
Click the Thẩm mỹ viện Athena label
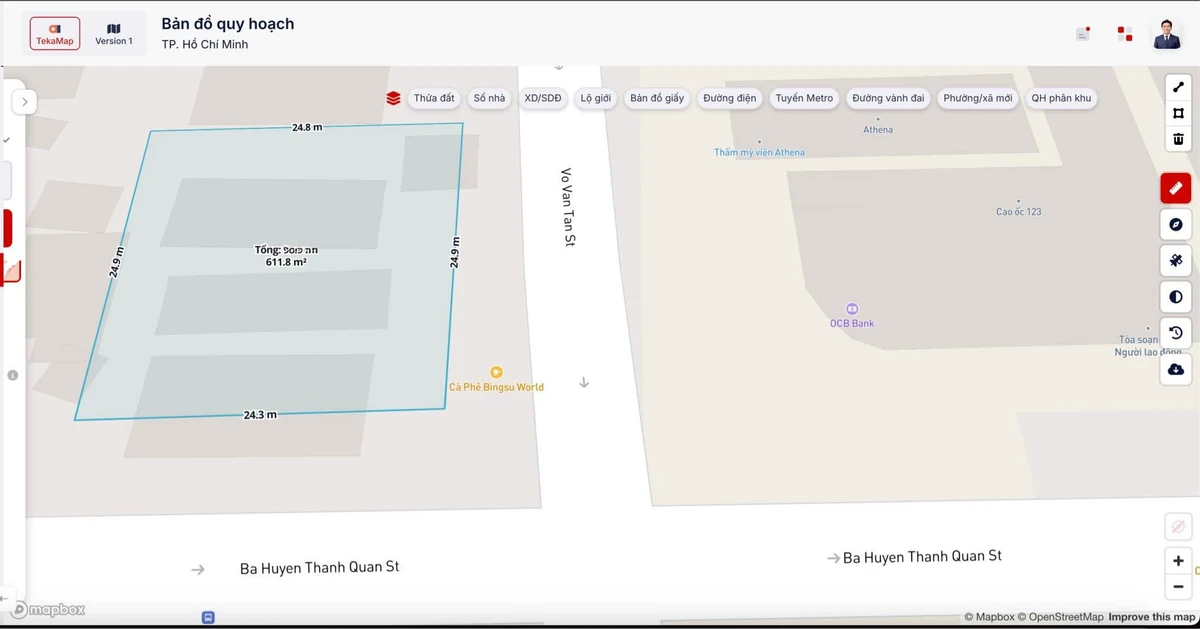point(759,153)
